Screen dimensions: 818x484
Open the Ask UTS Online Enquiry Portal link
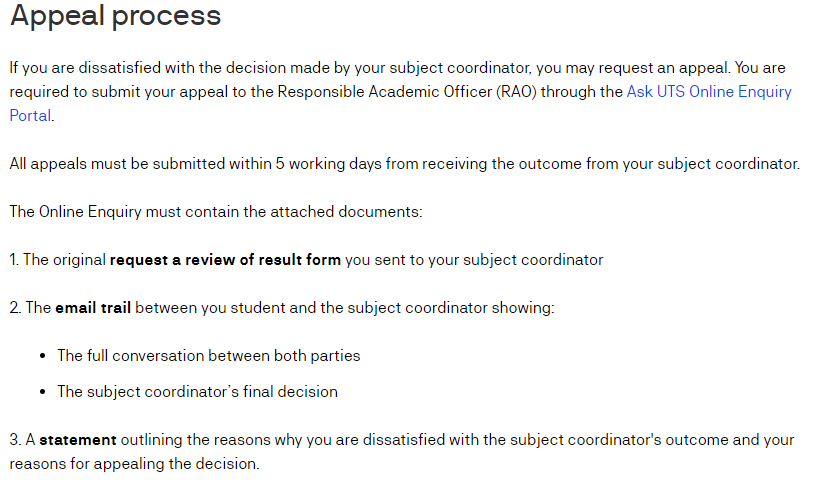(708, 91)
